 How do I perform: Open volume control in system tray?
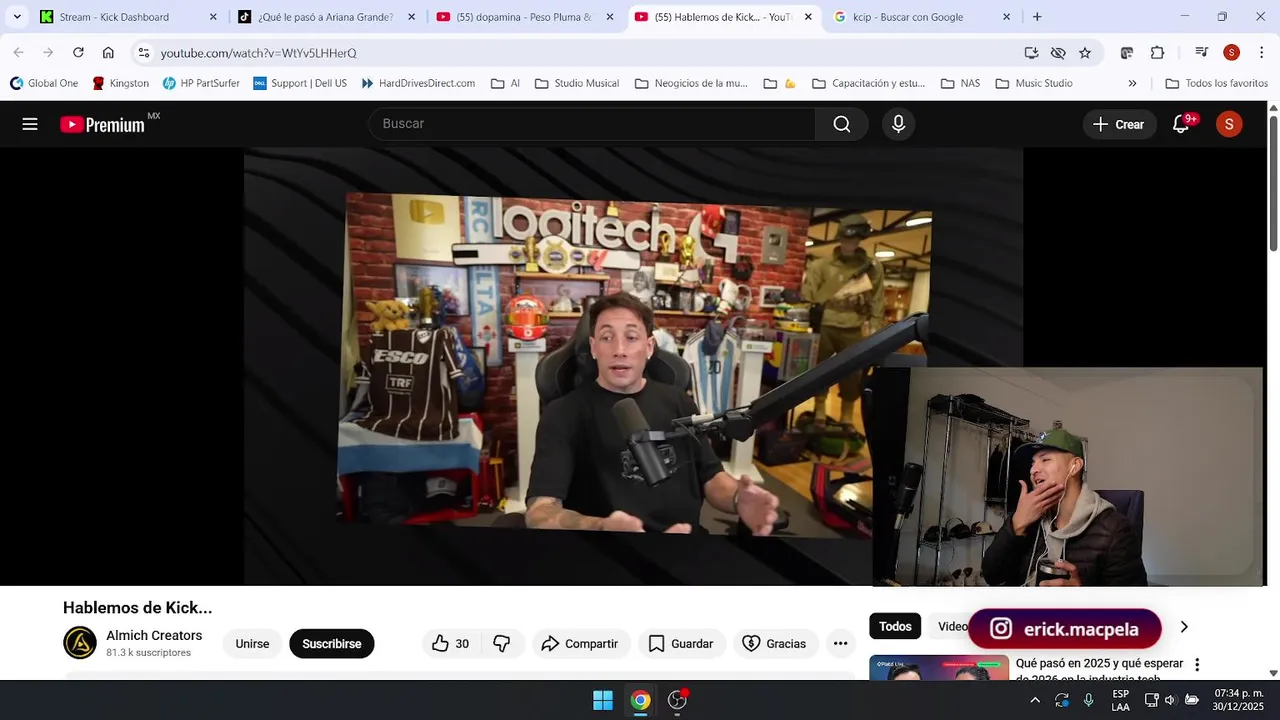[1170, 700]
